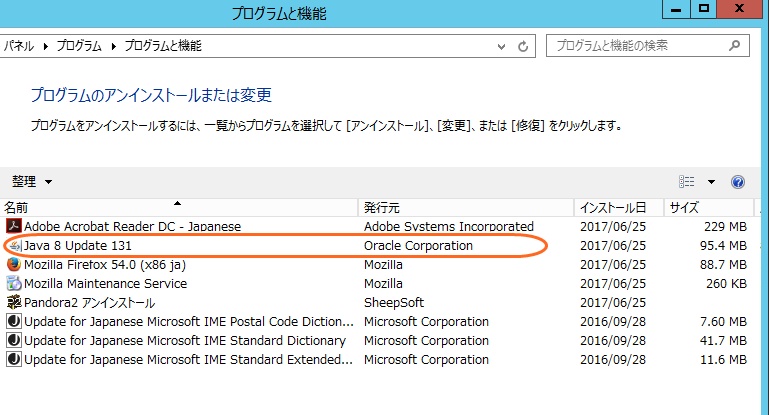Minimize the プログラムと機能 window

point(676,9)
